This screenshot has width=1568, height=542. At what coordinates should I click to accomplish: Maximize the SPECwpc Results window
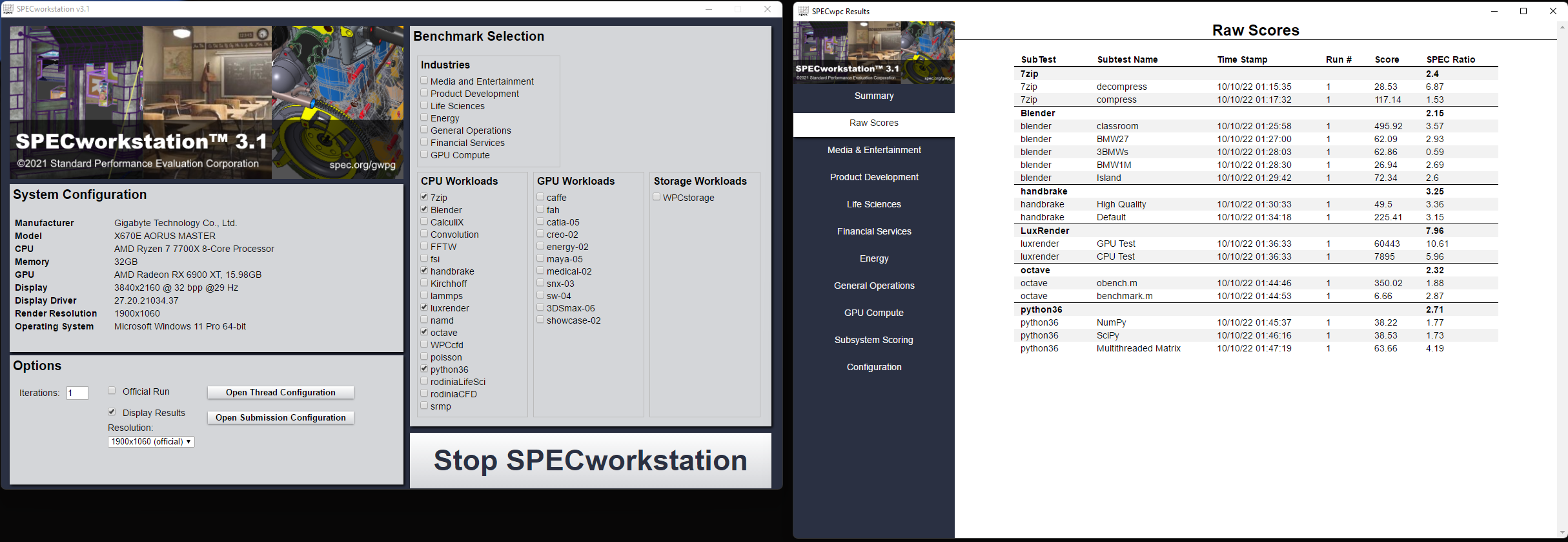pos(1523,11)
